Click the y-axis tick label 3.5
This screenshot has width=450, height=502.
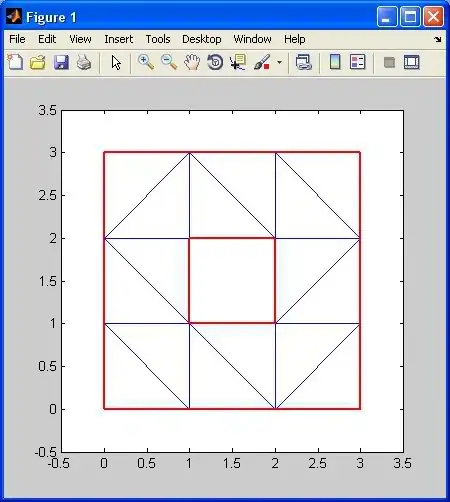point(48,110)
